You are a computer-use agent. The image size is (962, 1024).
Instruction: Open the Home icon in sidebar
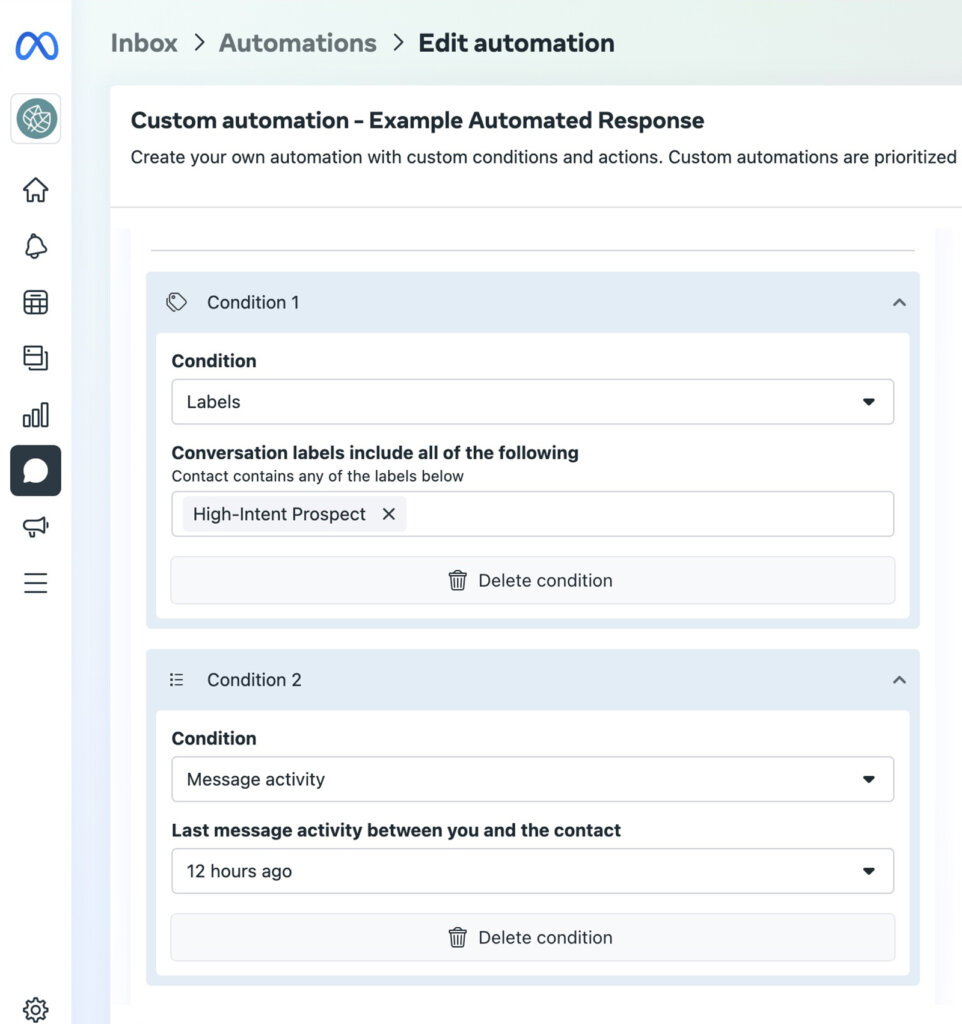point(35,189)
